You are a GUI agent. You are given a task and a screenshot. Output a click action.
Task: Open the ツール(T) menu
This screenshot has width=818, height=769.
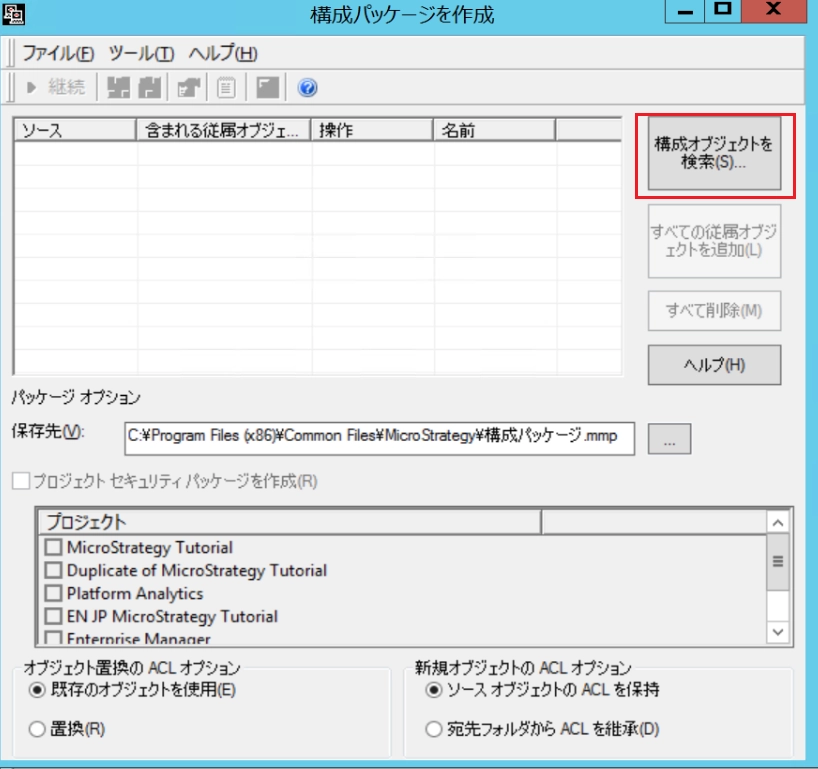tap(141, 53)
